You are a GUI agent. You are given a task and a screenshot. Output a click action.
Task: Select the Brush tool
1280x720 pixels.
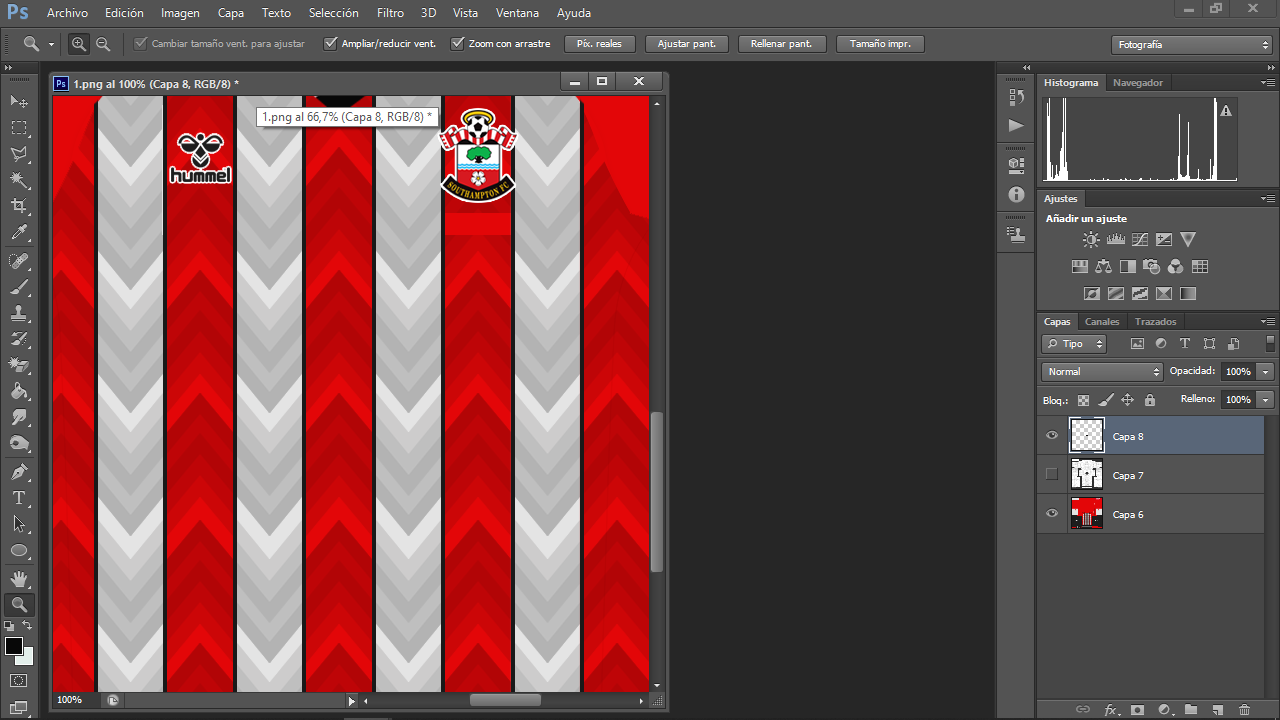point(19,287)
